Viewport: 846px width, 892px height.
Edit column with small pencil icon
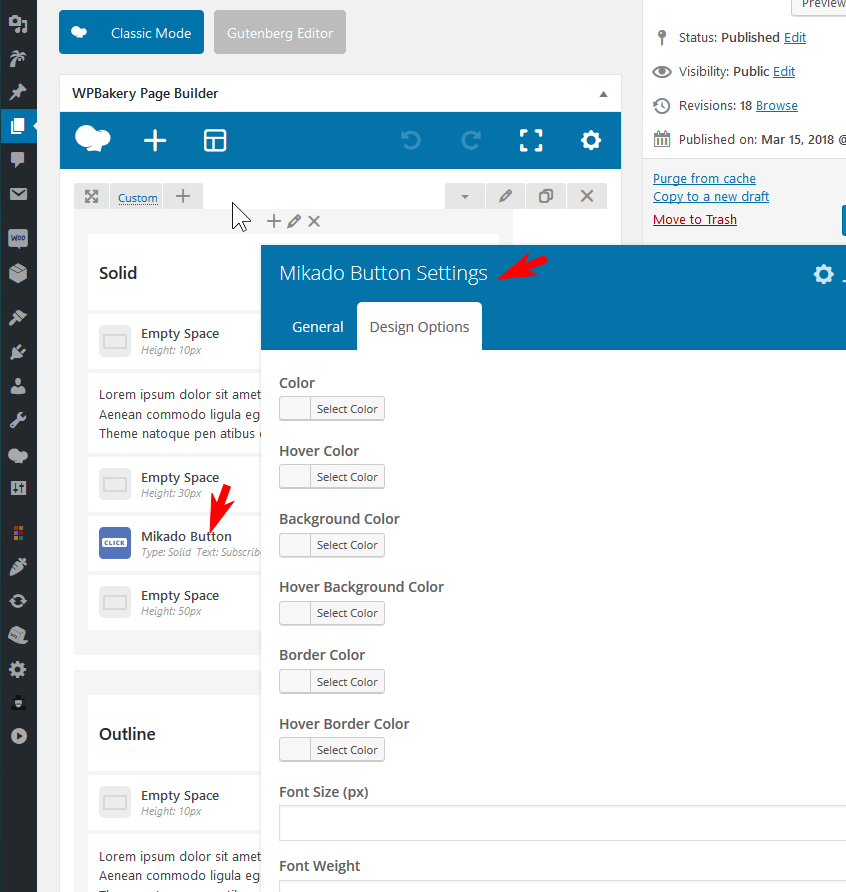(294, 221)
